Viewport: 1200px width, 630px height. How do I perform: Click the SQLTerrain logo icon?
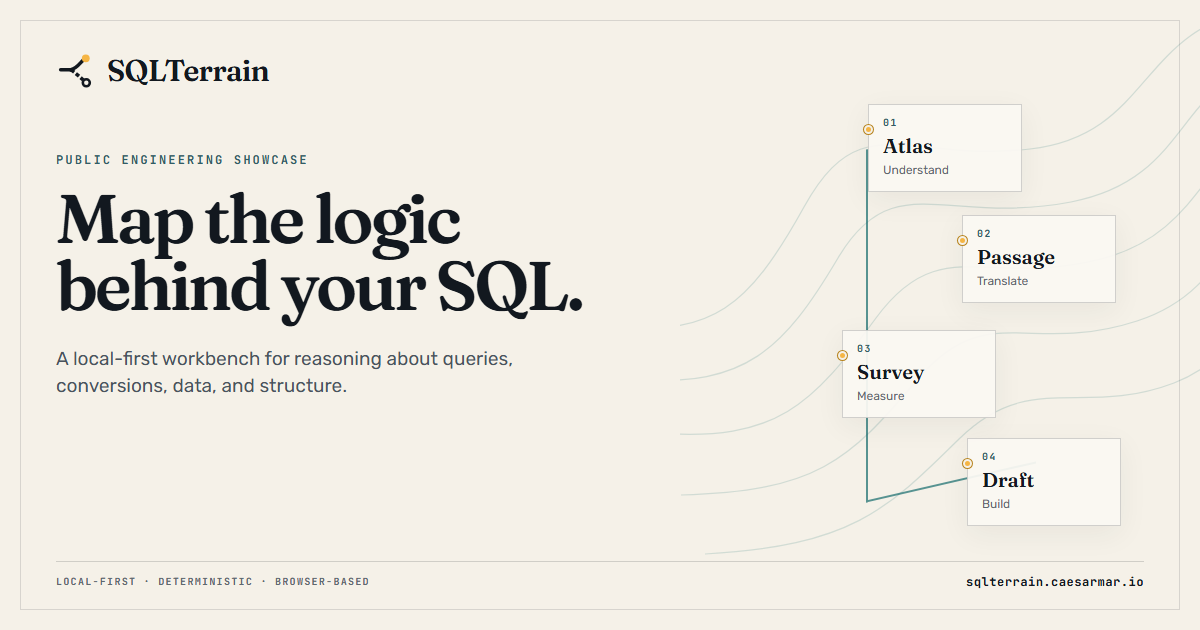pos(75,71)
